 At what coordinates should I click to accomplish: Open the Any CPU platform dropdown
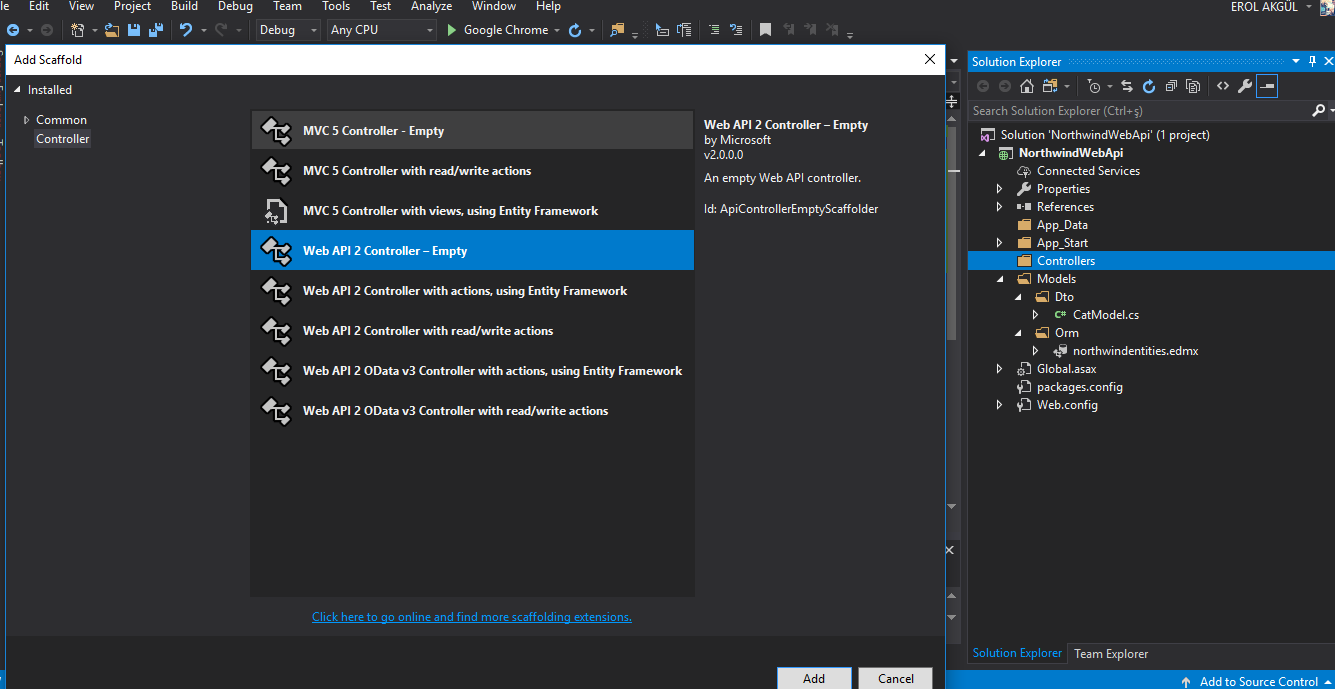pyautogui.click(x=382, y=30)
